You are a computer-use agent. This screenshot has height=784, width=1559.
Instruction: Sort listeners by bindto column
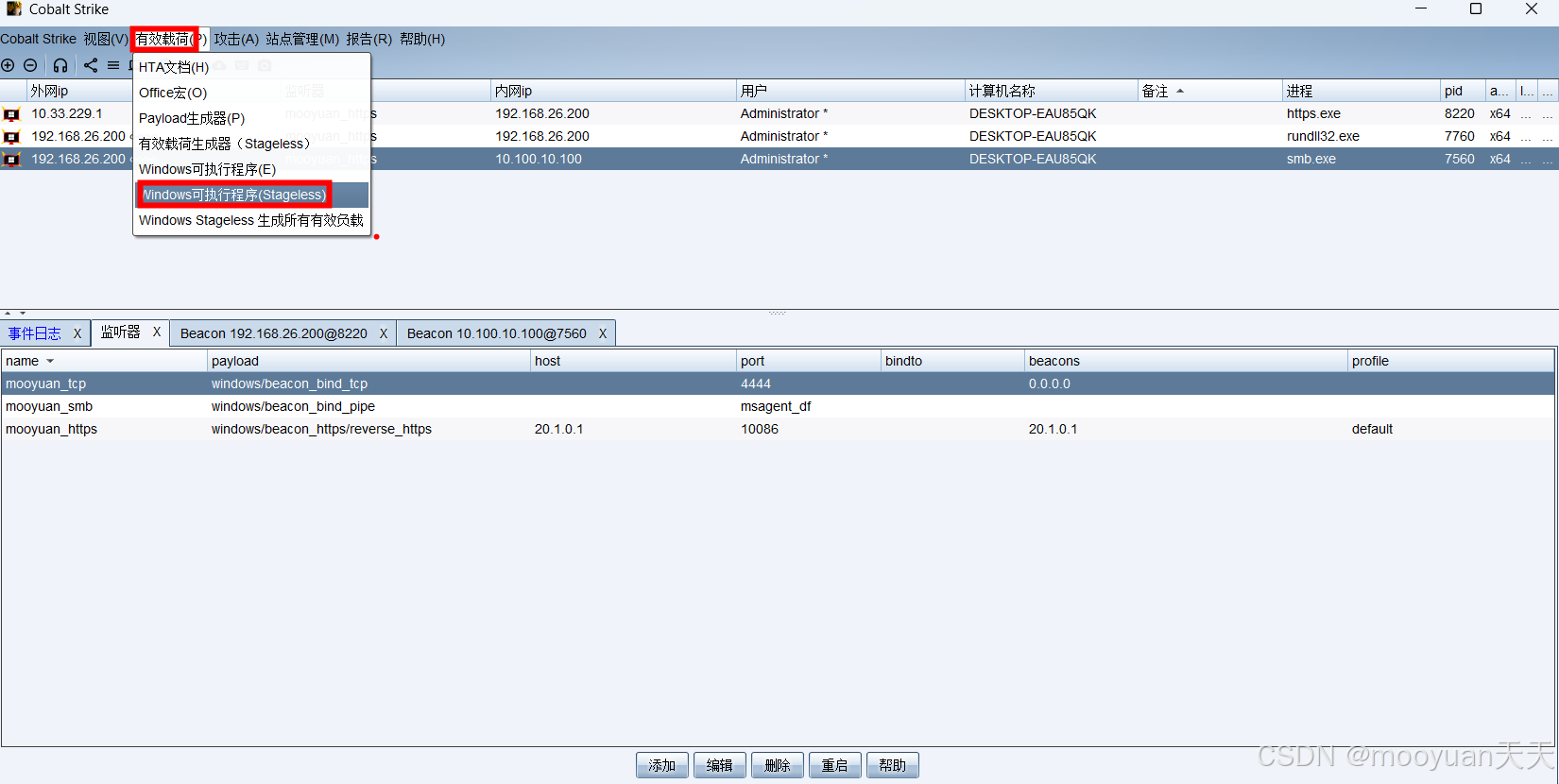[x=952, y=361]
